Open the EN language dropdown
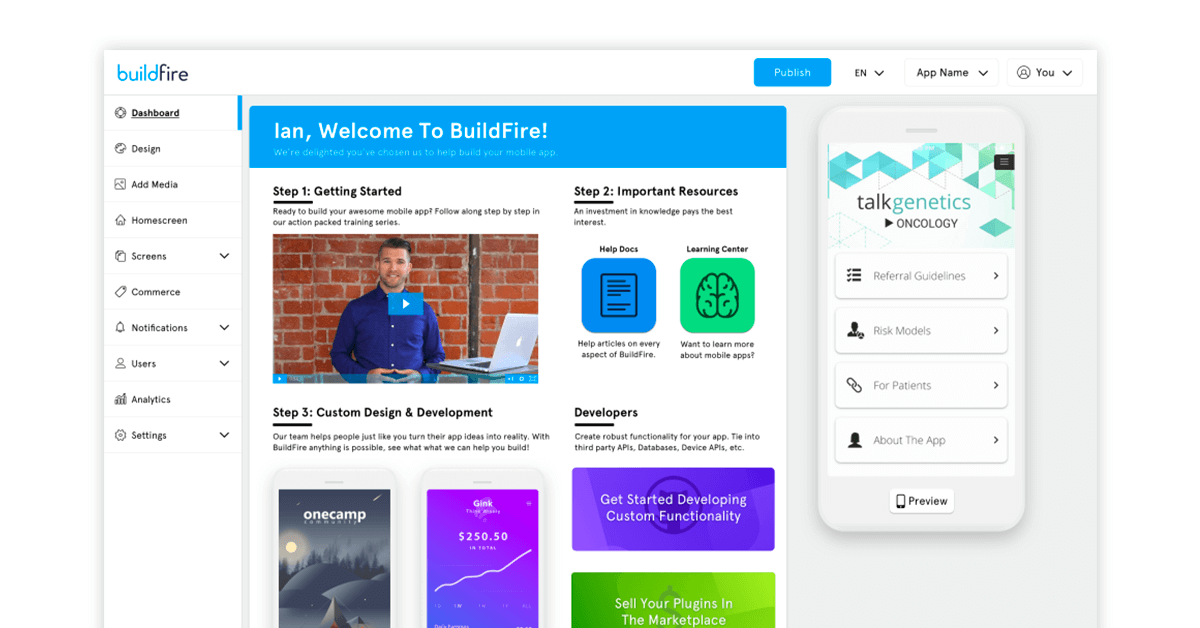The image size is (1200, 628). click(x=869, y=73)
